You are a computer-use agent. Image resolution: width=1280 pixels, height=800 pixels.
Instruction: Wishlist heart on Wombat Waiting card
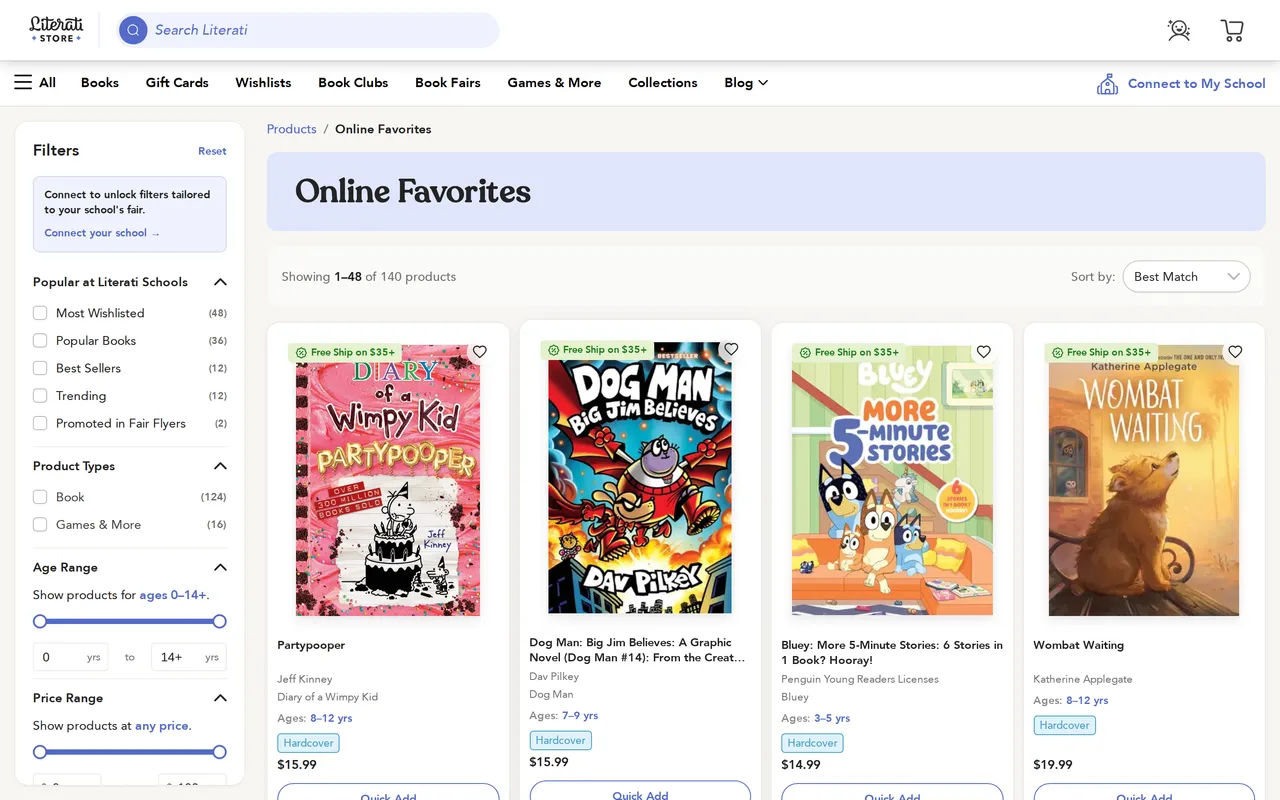coord(1235,352)
